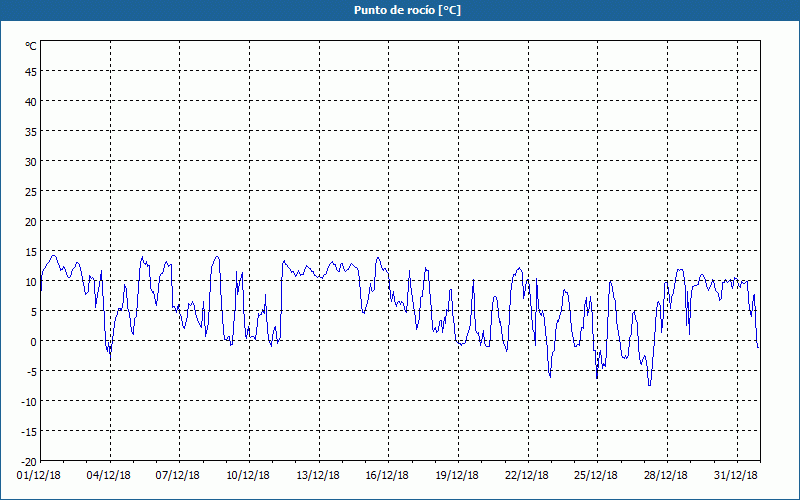Click the 01/12/18 date label
800x500 pixels.
(x=39, y=476)
